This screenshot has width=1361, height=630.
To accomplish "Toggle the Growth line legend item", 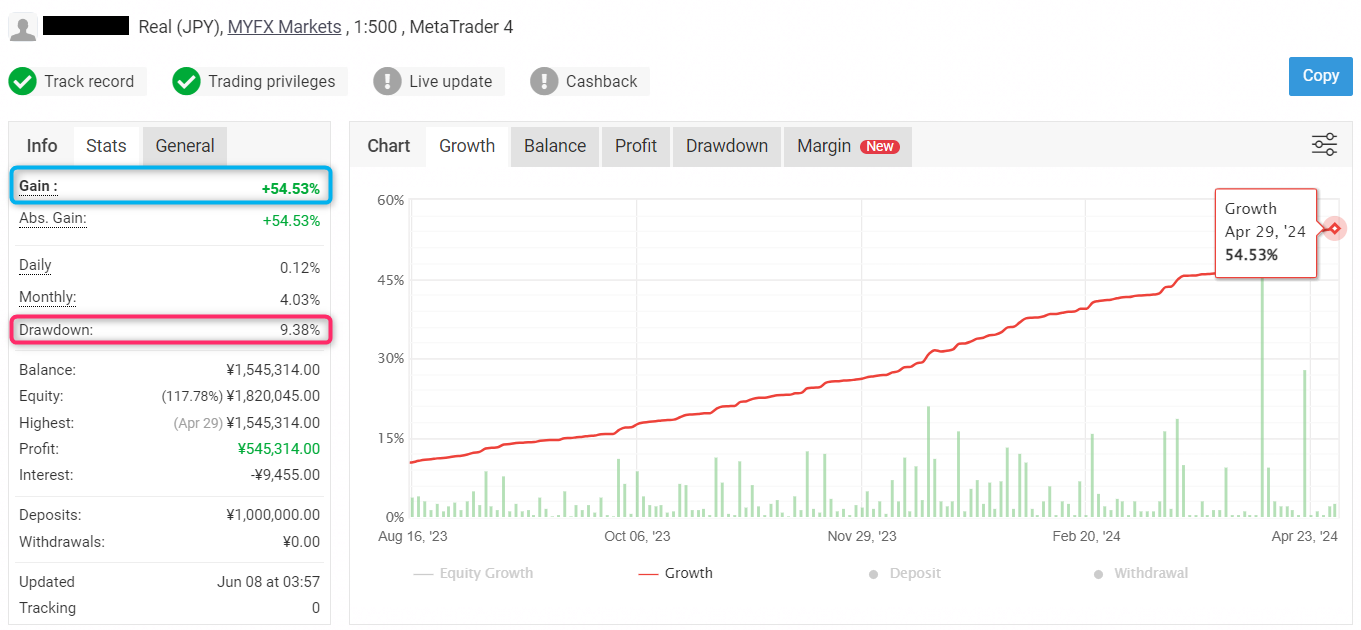I will 676,574.
